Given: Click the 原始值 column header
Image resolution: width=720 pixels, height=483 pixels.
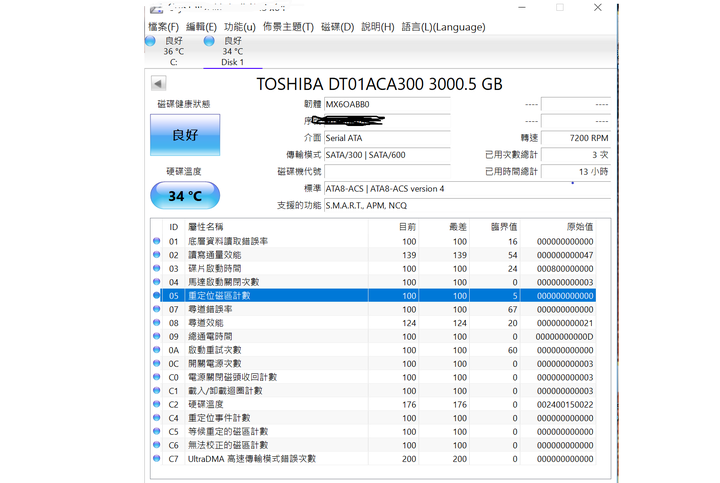Looking at the screenshot, I should coord(558,227).
